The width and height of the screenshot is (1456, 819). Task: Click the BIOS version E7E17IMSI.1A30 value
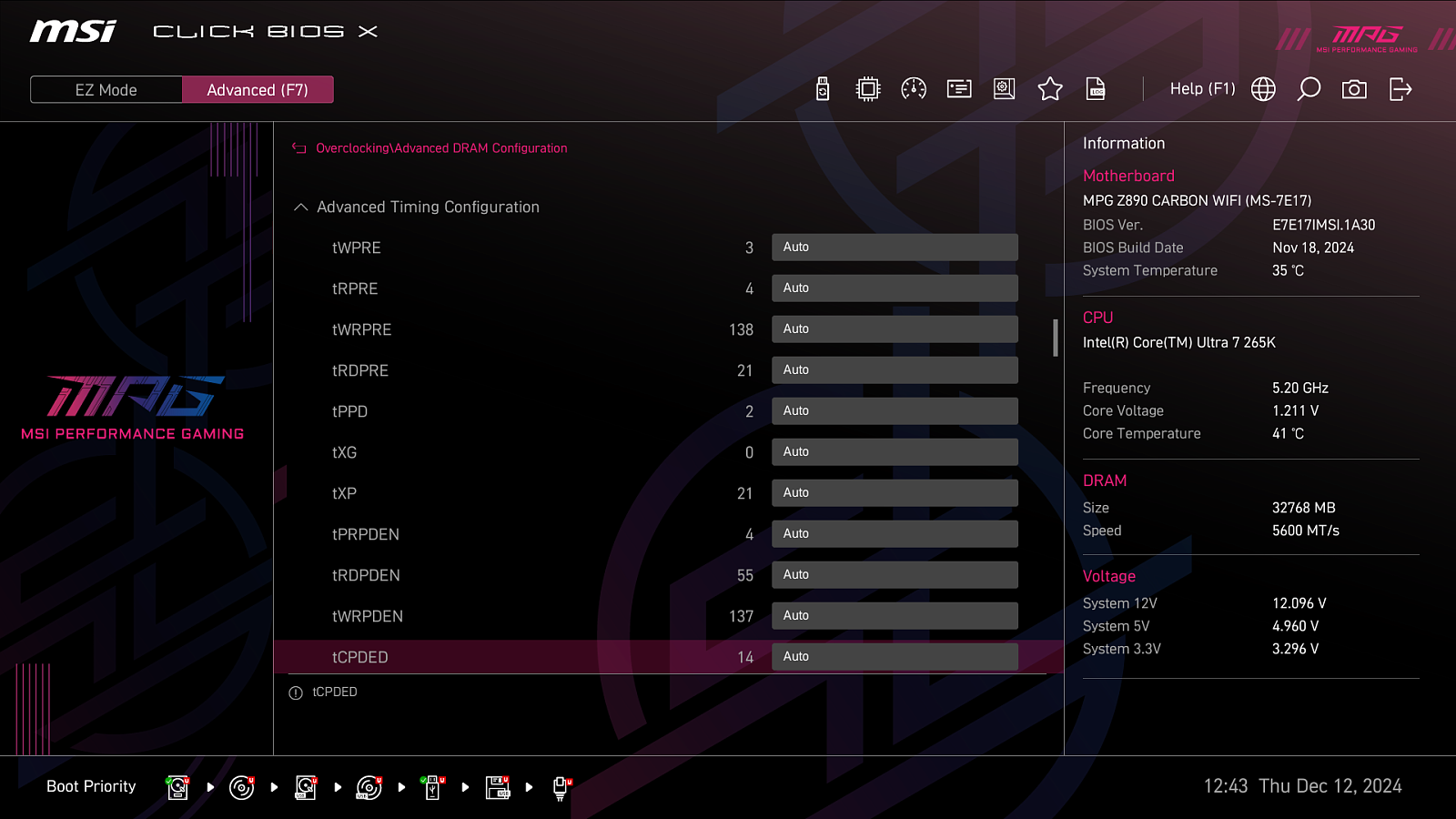(x=1324, y=225)
